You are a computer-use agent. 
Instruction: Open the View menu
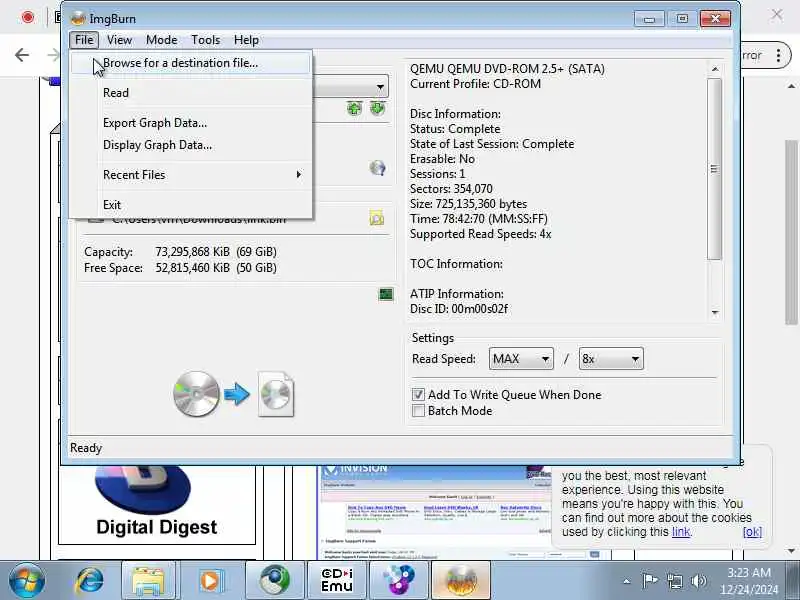[119, 40]
